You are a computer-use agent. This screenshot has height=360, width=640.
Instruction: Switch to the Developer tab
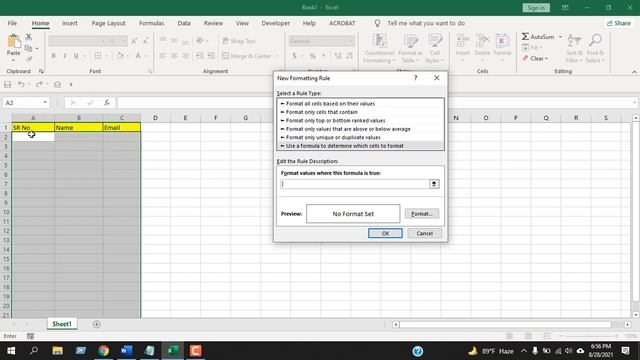click(x=276, y=23)
